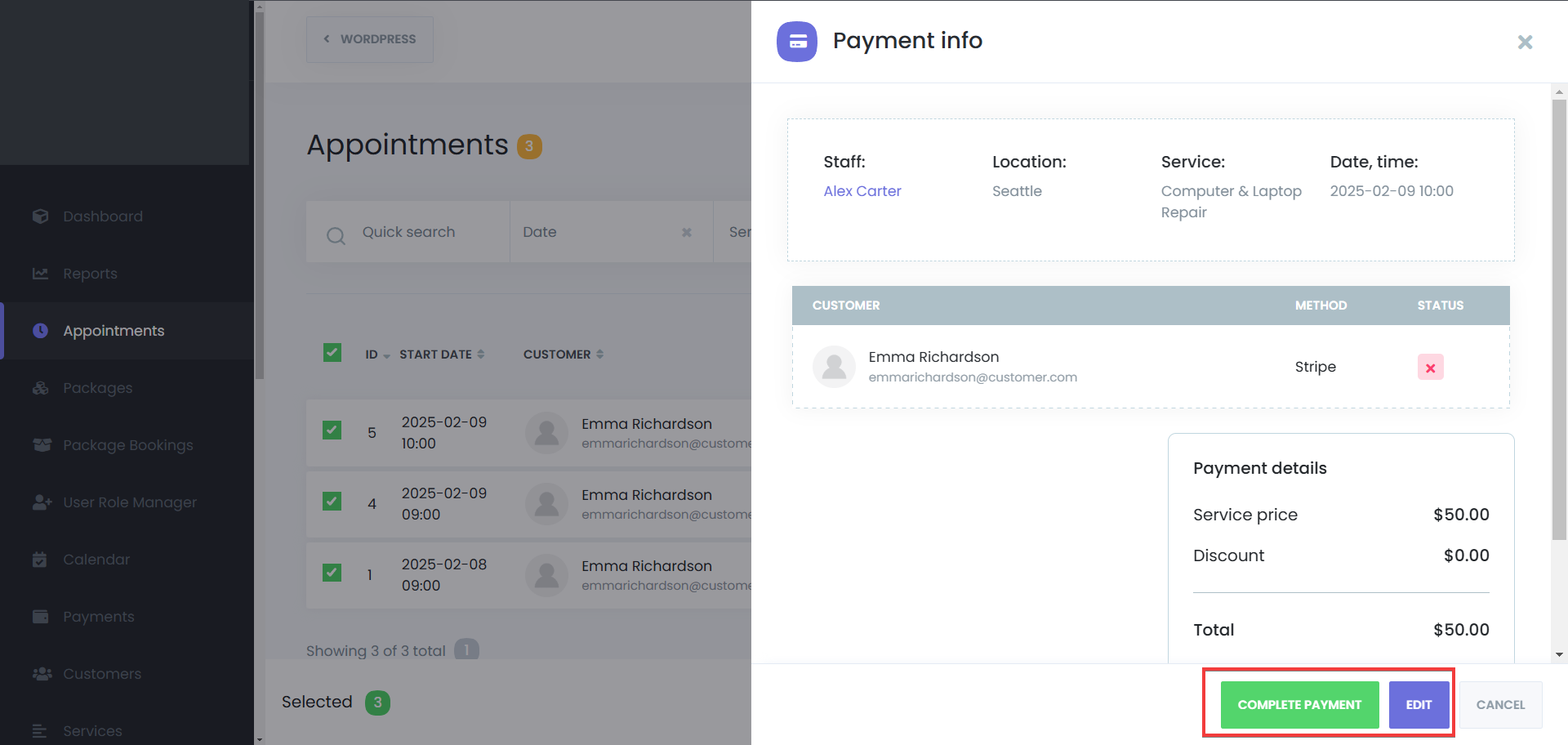The image size is (1568, 745).
Task: Uncheck the select-all appointments checkbox
Action: point(332,353)
